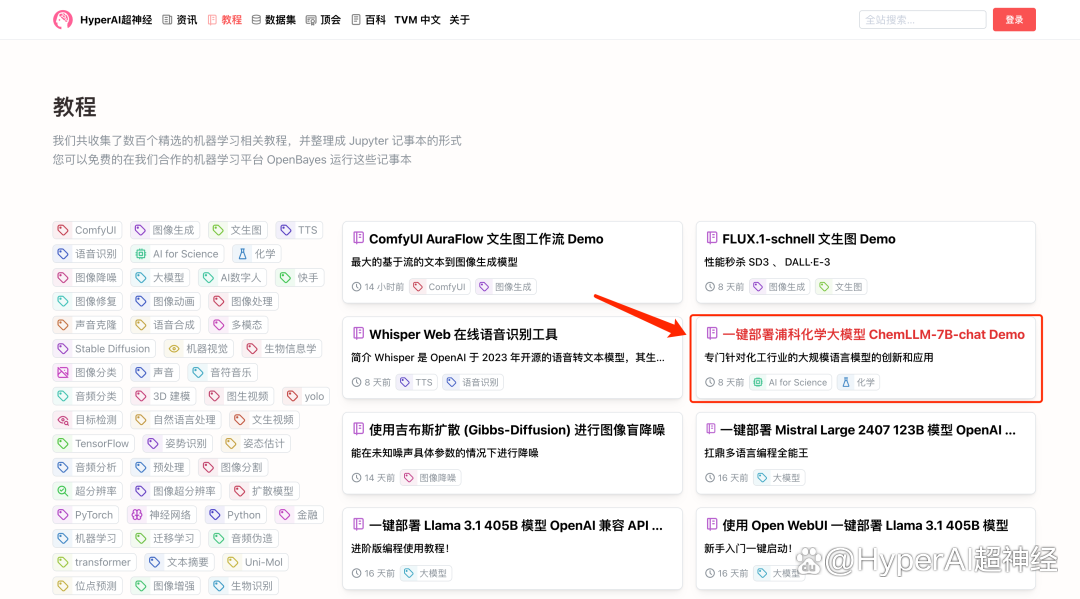Click the tag icon next to 图像修复
Image resolution: width=1080 pixels, height=599 pixels.
pos(63,301)
